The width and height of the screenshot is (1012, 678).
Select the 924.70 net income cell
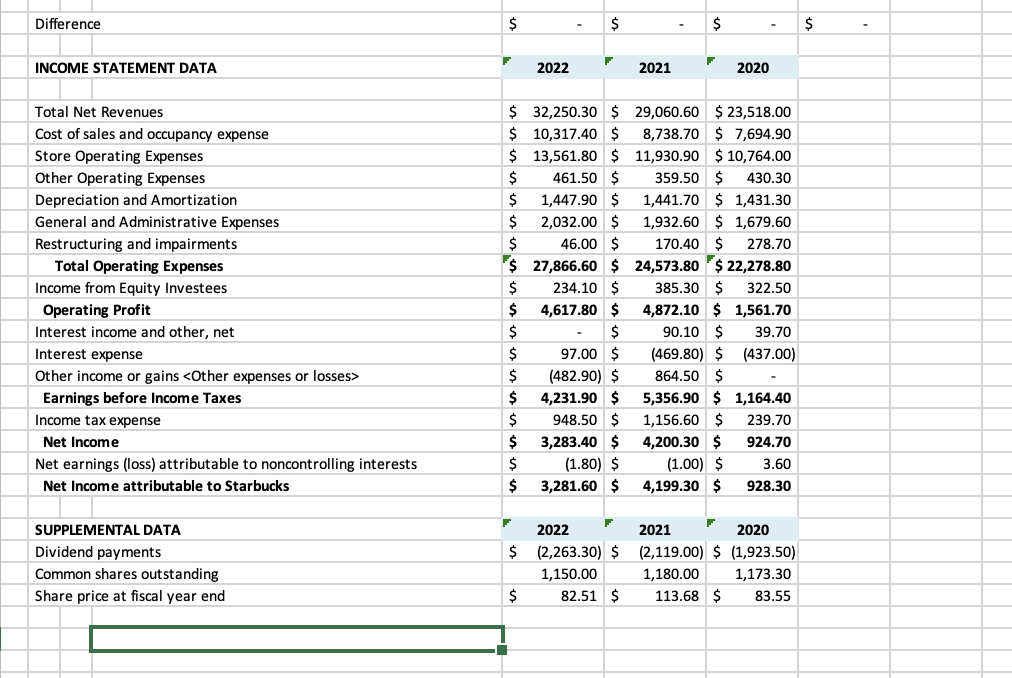(x=753, y=441)
